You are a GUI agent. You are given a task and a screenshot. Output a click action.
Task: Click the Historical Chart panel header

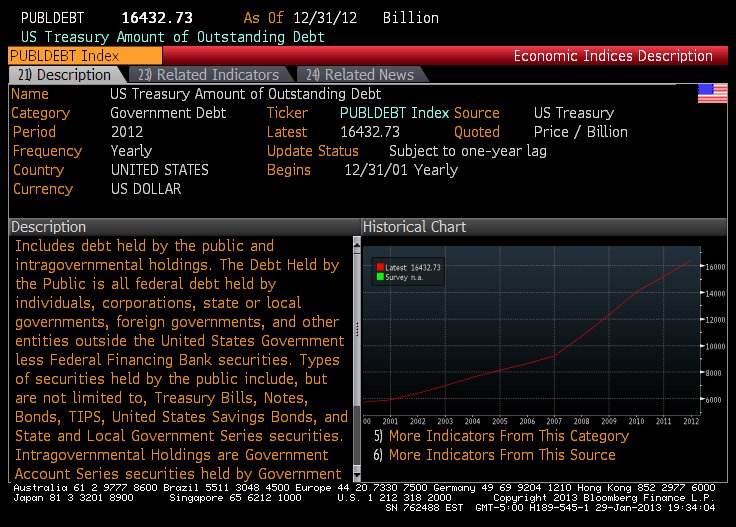(x=544, y=227)
